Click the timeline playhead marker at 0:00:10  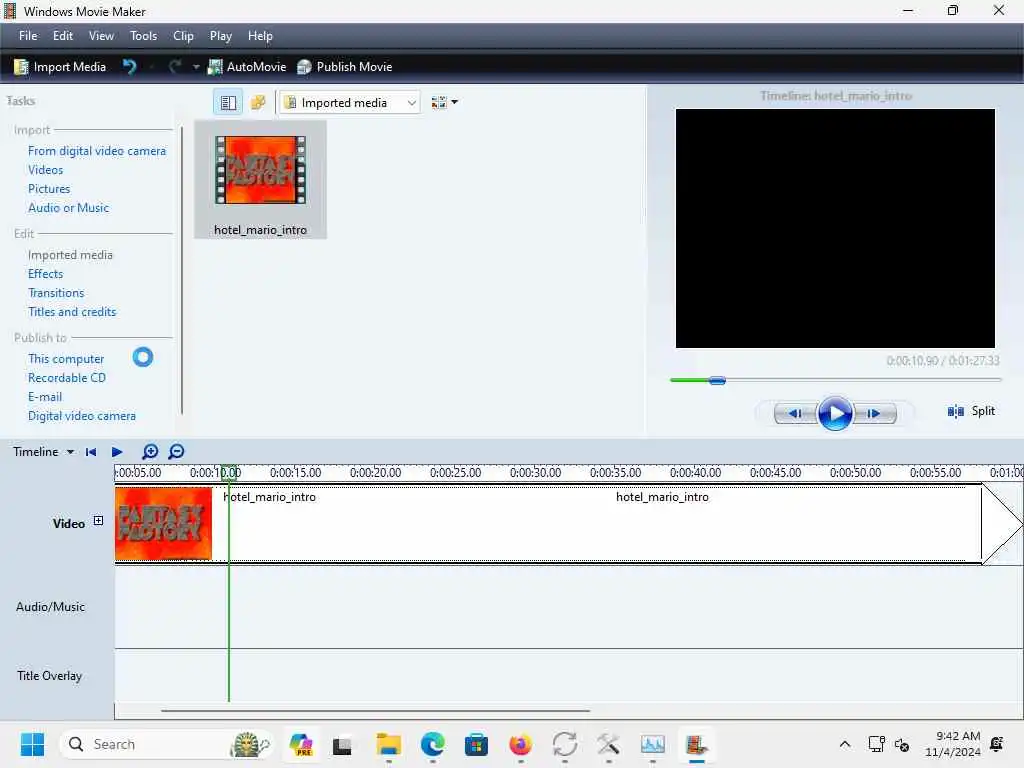[229, 473]
